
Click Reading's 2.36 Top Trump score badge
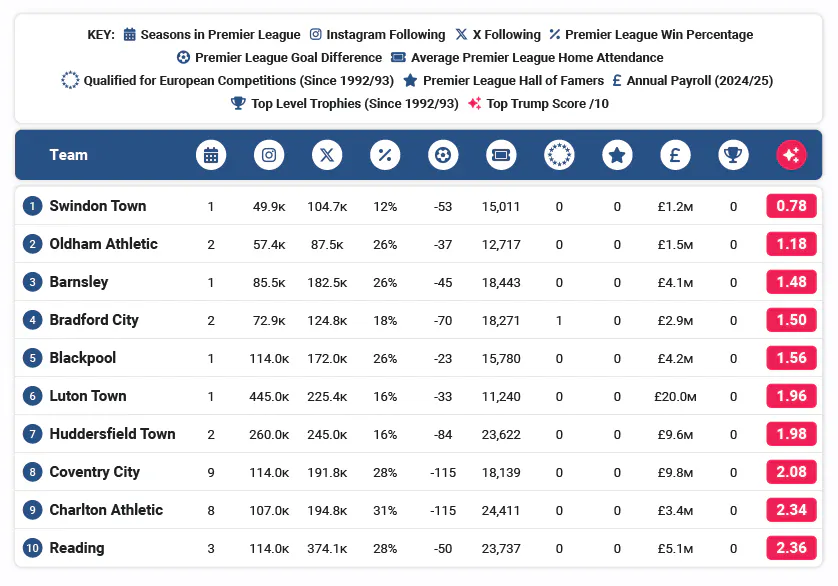click(x=791, y=548)
